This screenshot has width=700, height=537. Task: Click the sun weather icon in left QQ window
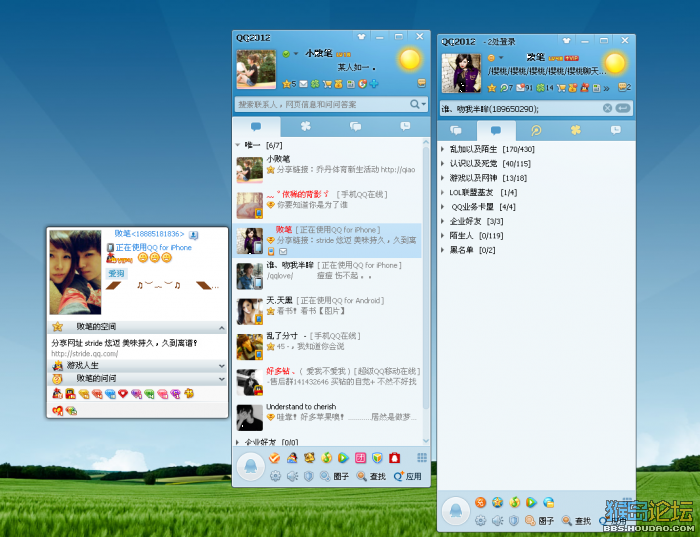pyautogui.click(x=410, y=60)
